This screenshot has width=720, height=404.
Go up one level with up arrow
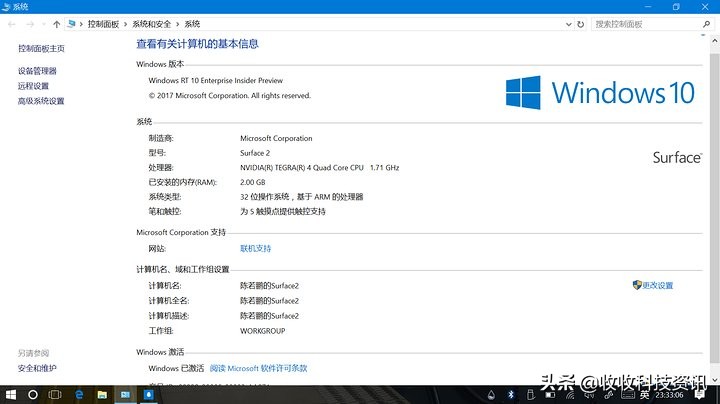(56, 24)
